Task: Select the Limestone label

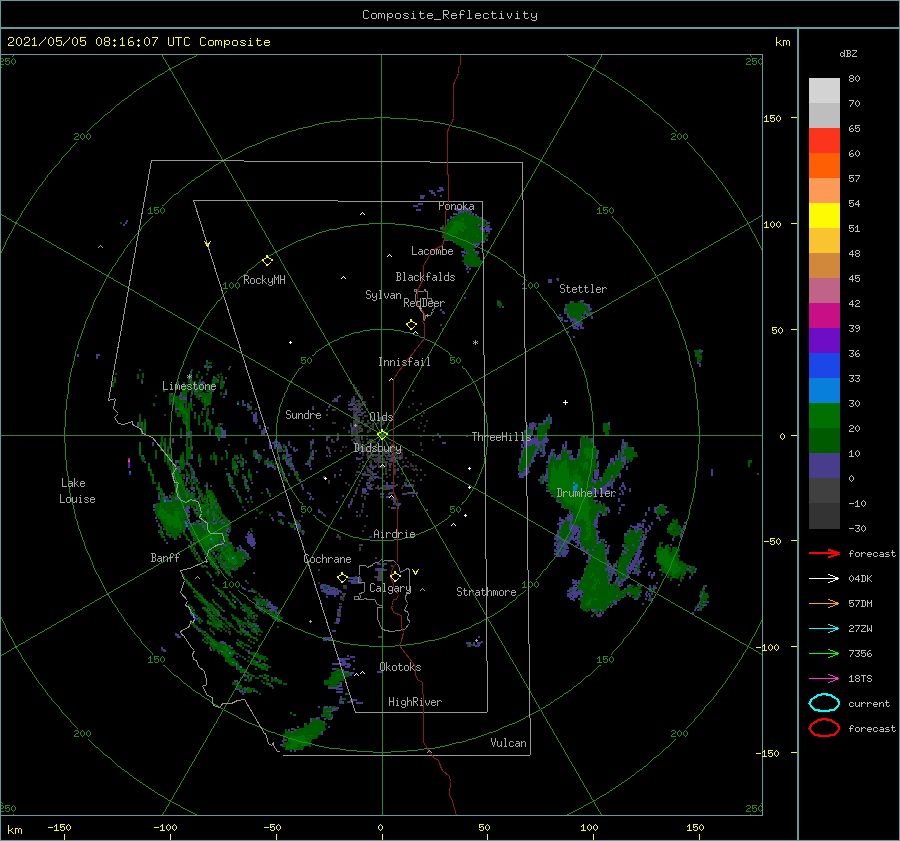Action: [x=189, y=386]
